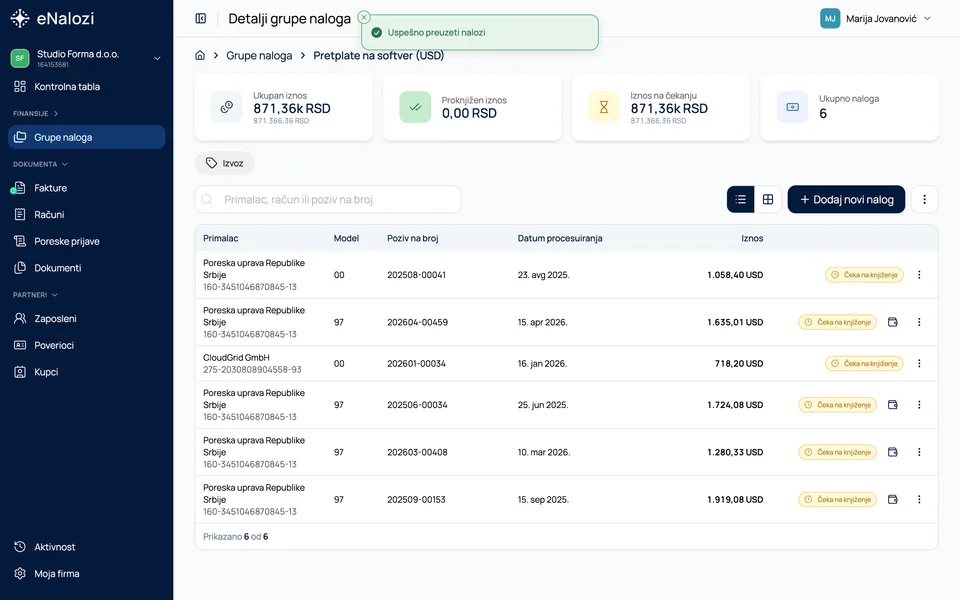Screen dimensions: 960x600
Task: Click the Izvoz tag chip
Action: [x=224, y=163]
